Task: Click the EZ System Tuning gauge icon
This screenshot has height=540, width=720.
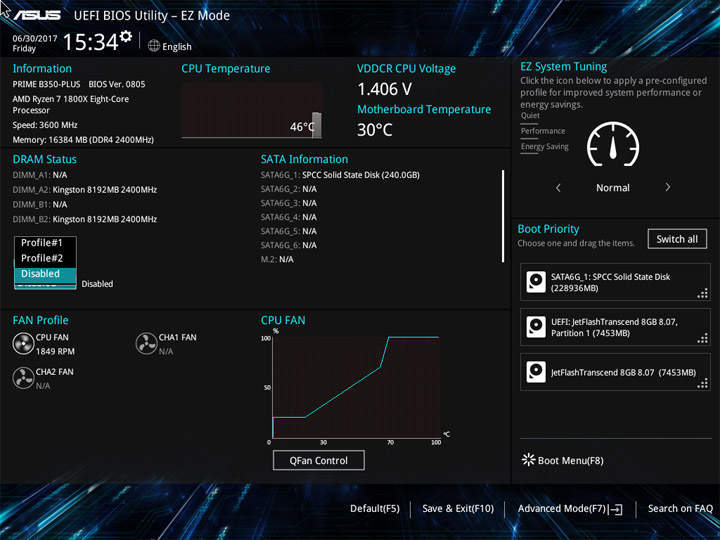Action: tap(613, 144)
